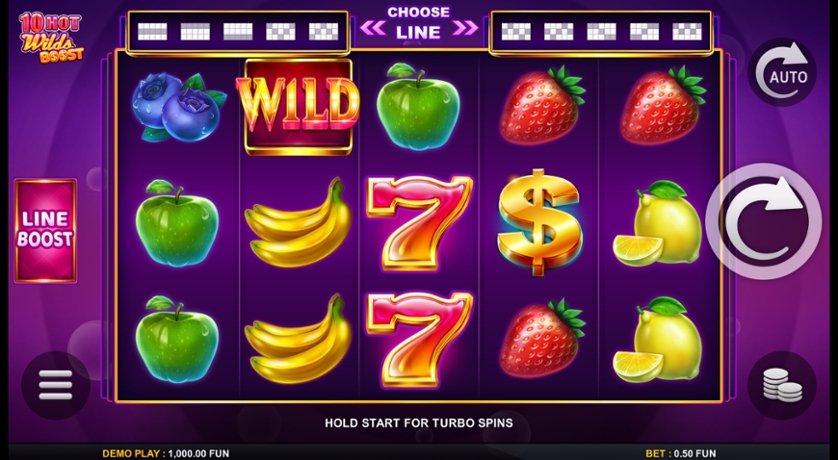Click the 10 Hot Wilds Boost logo
This screenshot has width=838, height=460.
click(x=51, y=37)
